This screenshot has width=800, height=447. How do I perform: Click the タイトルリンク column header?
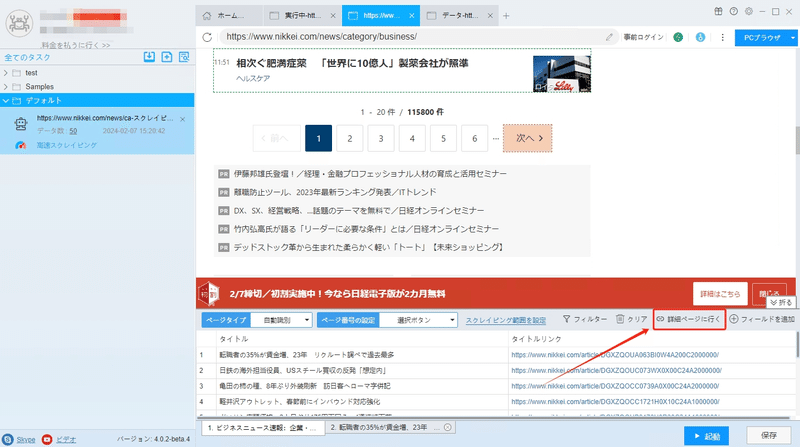click(536, 339)
